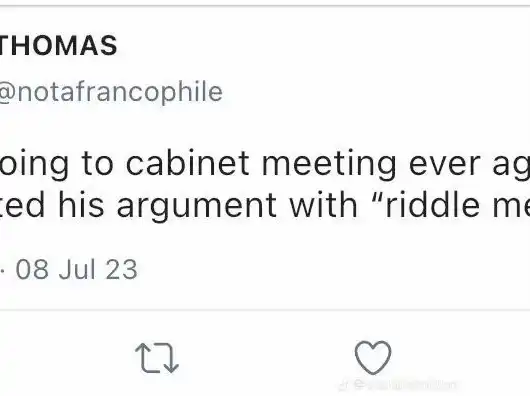
Task: Click "Jul" in the tweet date
Action: coord(76,270)
